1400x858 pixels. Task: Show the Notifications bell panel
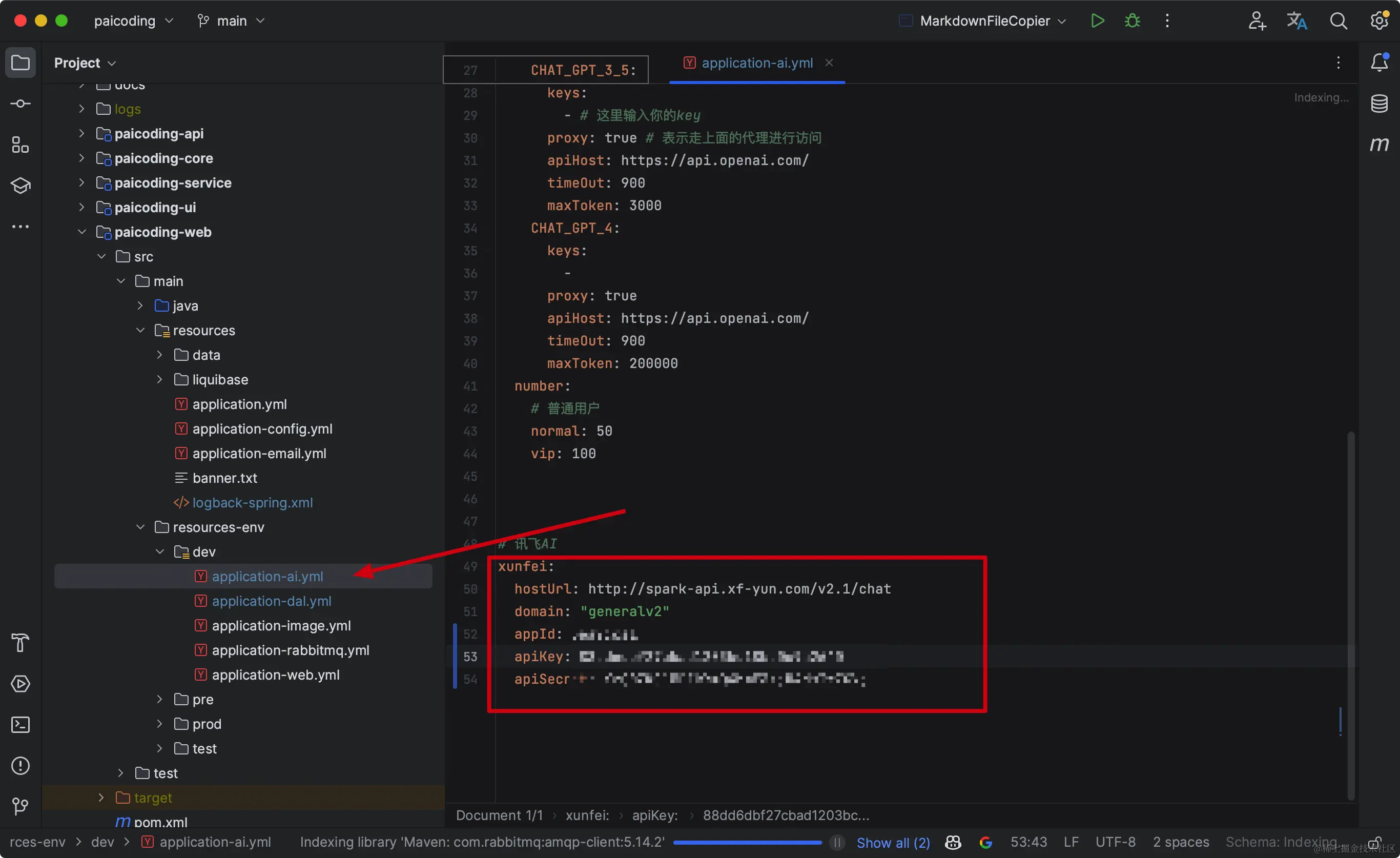coord(1379,63)
